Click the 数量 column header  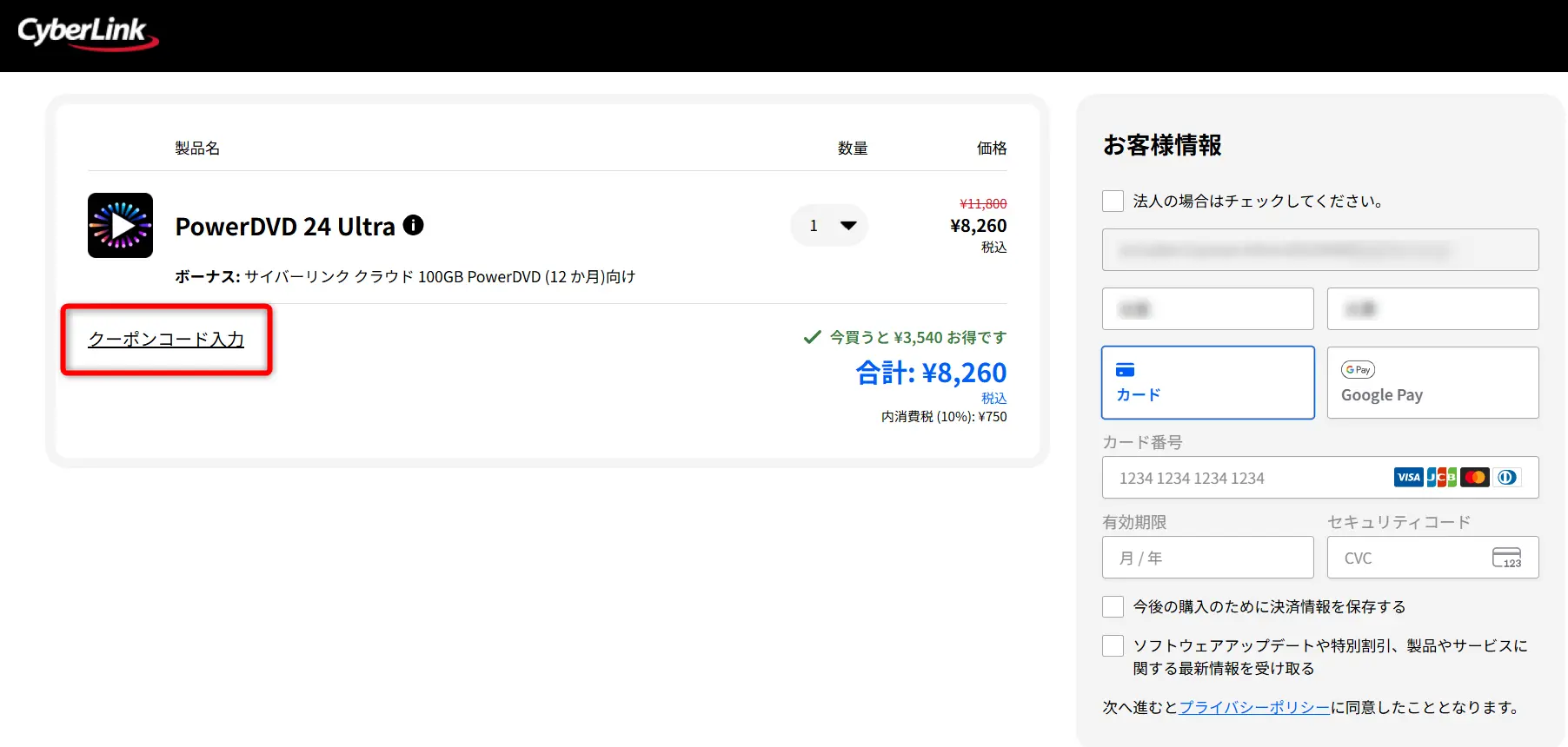point(853,149)
